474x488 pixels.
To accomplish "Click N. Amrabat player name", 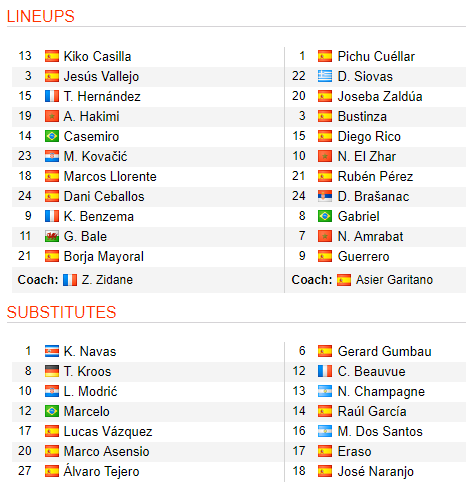I will (370, 236).
